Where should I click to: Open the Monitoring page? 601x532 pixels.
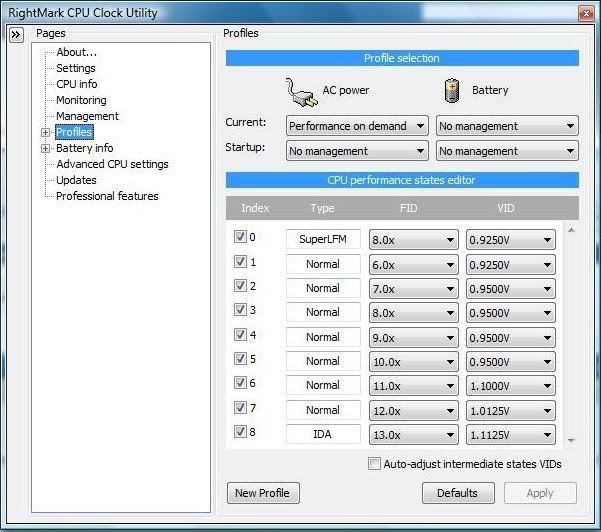[81, 100]
